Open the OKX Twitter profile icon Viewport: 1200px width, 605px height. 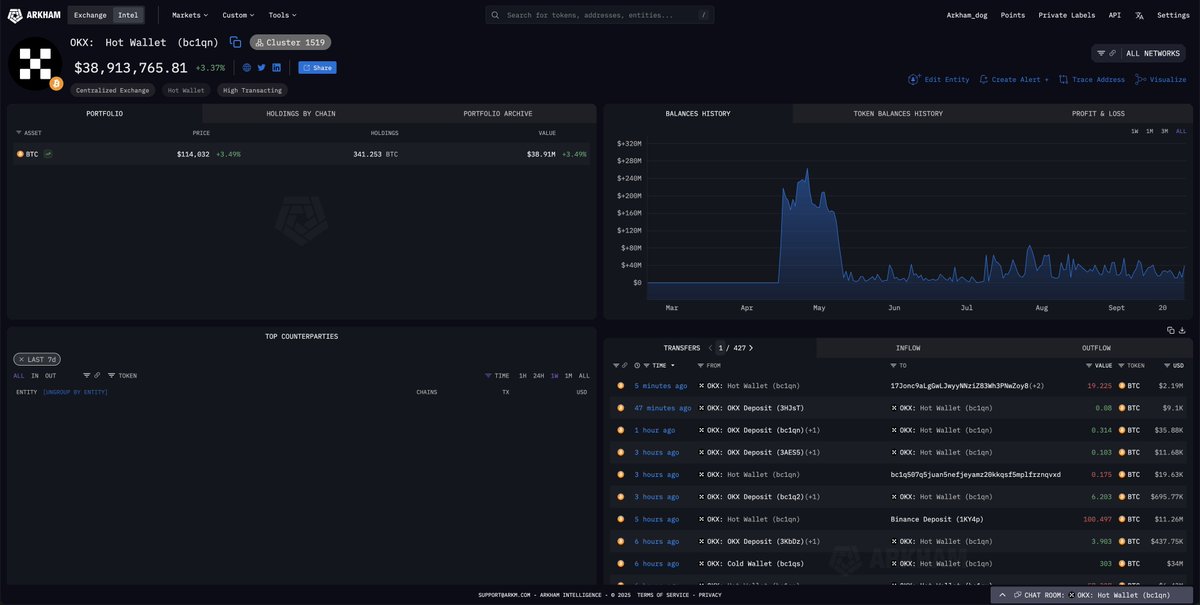tap(262, 68)
